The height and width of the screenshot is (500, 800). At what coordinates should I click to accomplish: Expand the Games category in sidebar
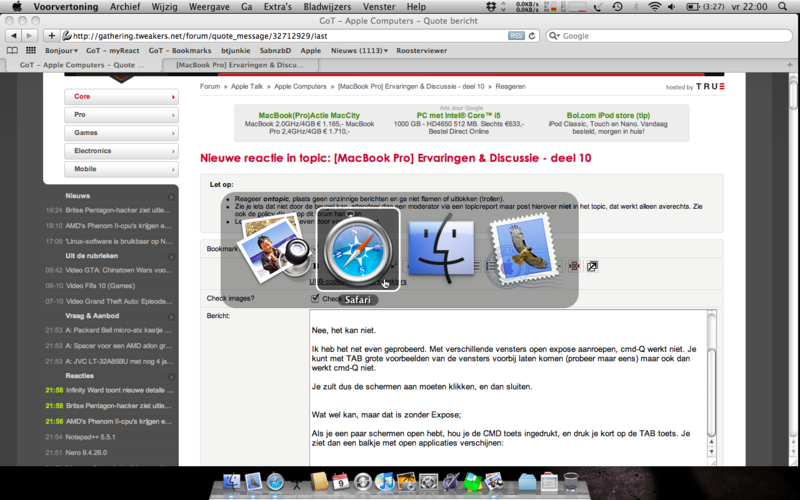173,133
